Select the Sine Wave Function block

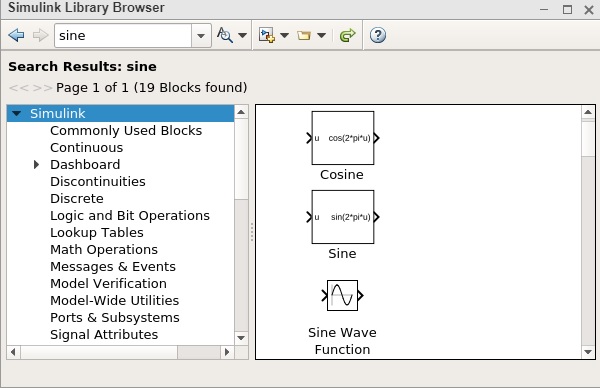[x=342, y=295]
